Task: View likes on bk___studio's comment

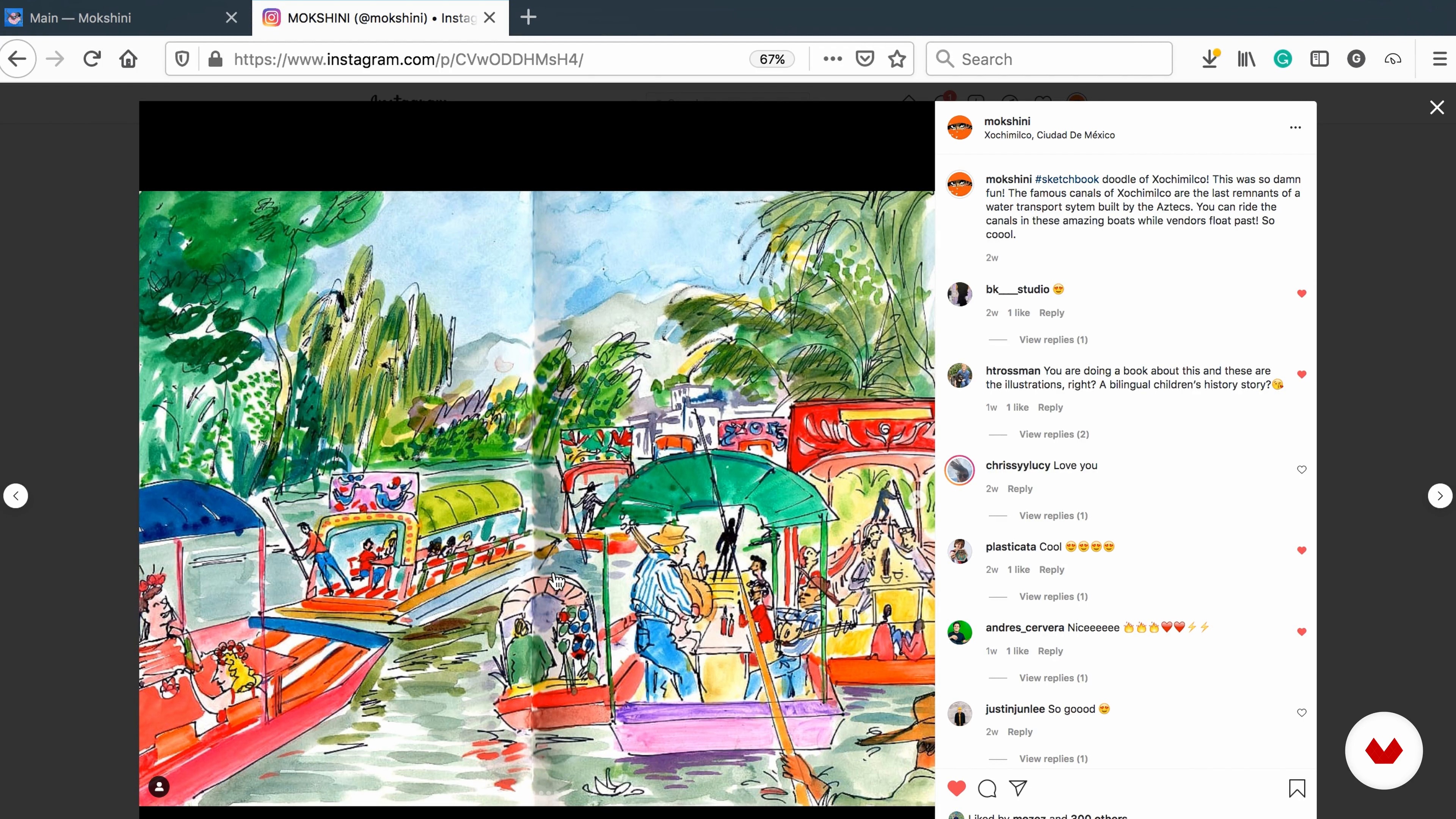Action: click(x=1018, y=312)
